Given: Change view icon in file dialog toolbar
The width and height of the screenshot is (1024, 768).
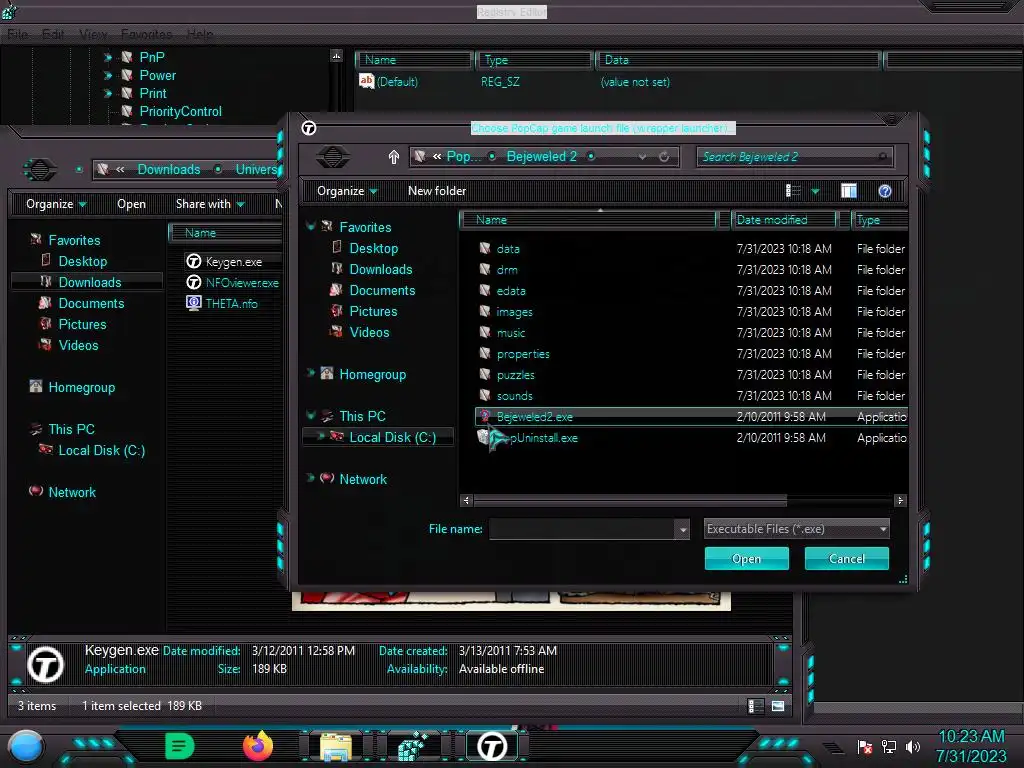Looking at the screenshot, I should [793, 191].
